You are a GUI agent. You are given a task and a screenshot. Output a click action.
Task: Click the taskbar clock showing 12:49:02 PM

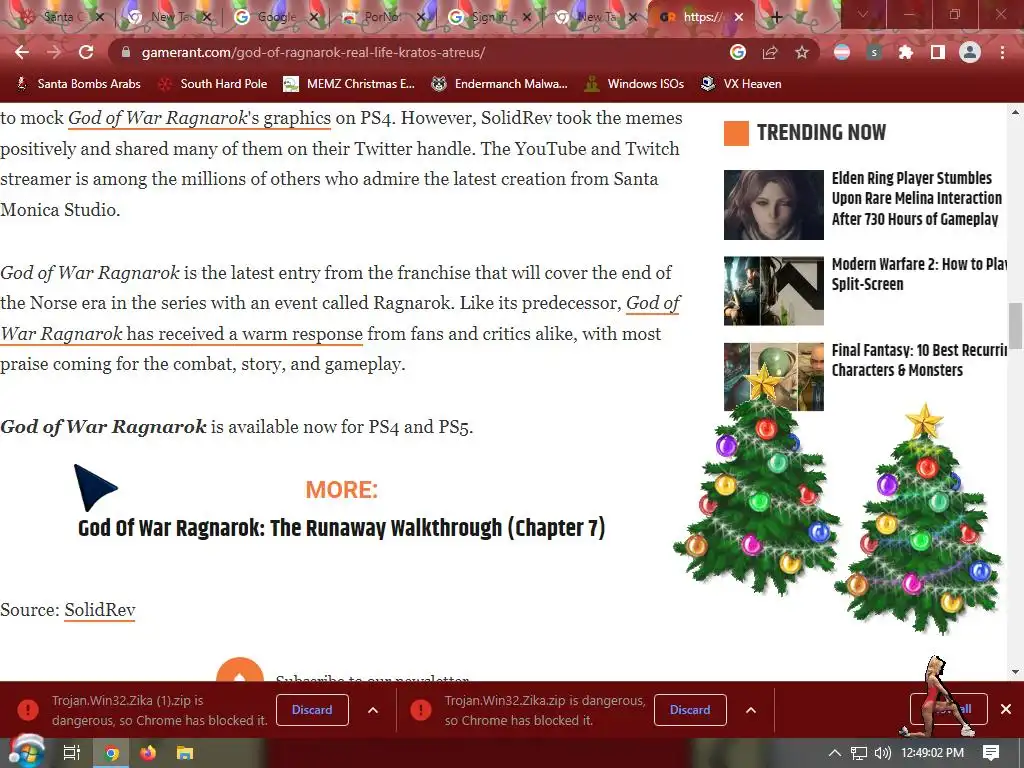point(933,753)
